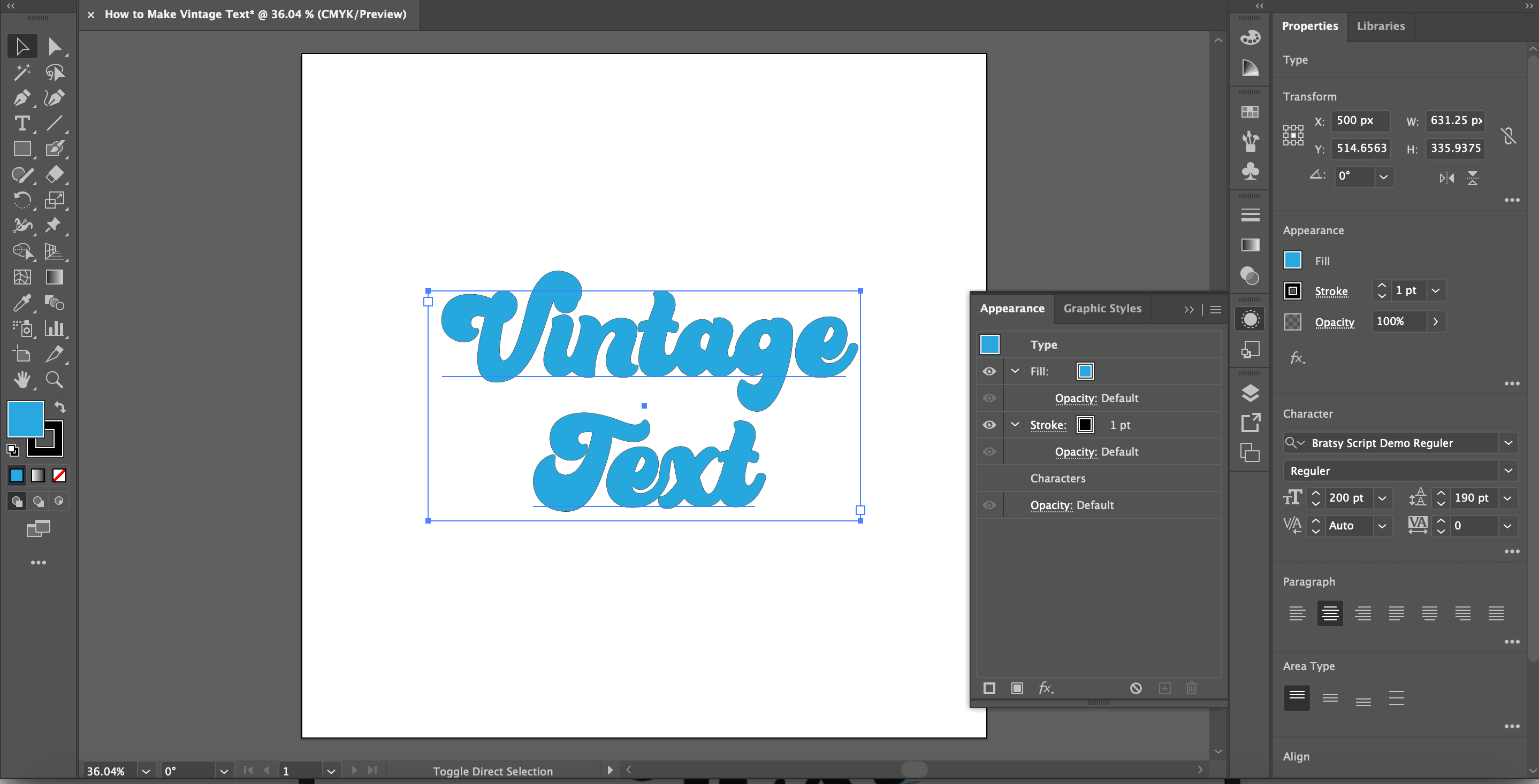
Task: Click the Delete Selected Item trash icon
Action: pos(1191,688)
